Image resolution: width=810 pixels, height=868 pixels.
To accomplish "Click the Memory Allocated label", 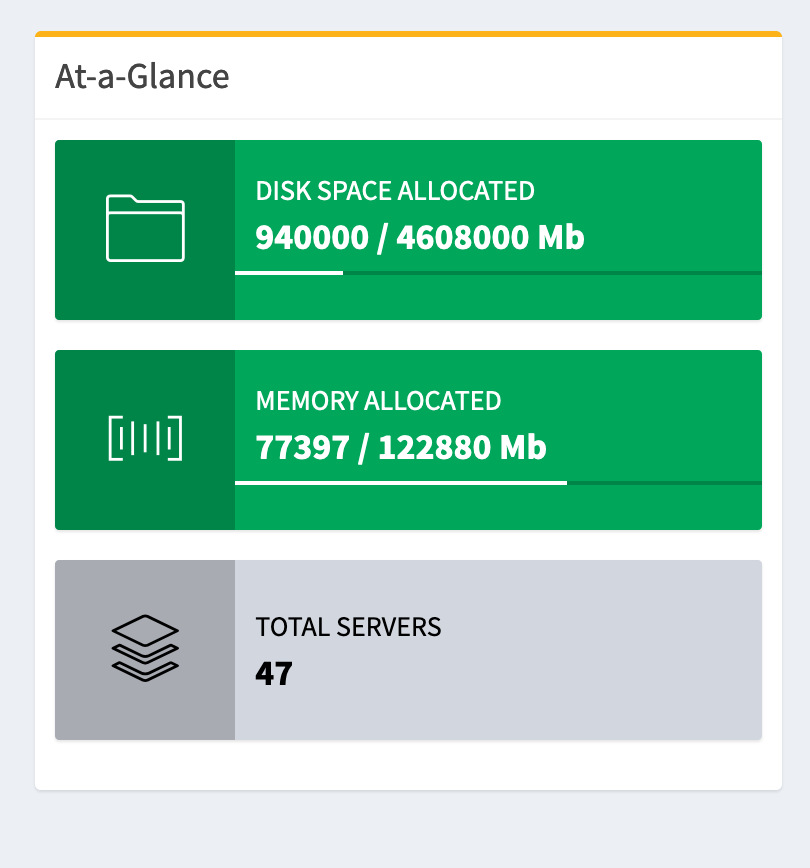I will click(378, 401).
